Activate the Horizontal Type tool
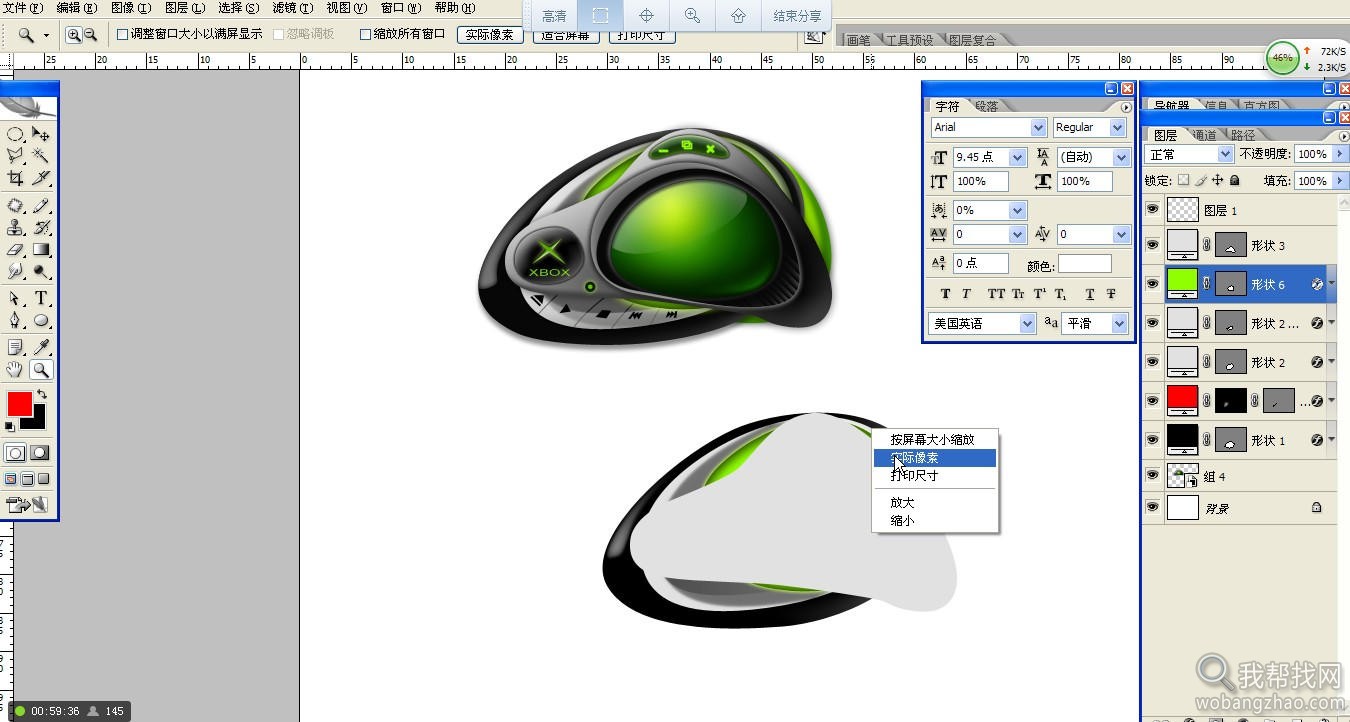 click(x=41, y=298)
